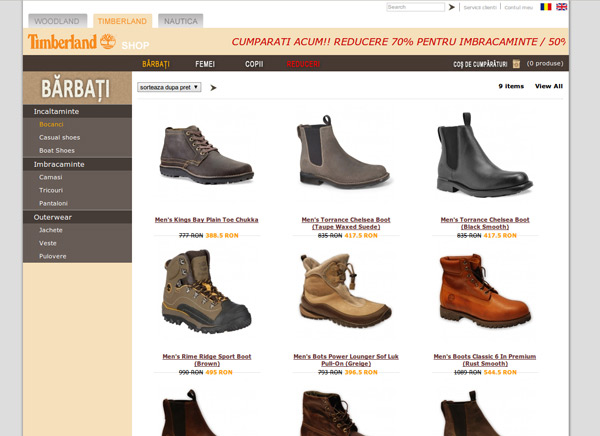
Task: Open the BĂRBAȚI menu
Action: (x=156, y=64)
